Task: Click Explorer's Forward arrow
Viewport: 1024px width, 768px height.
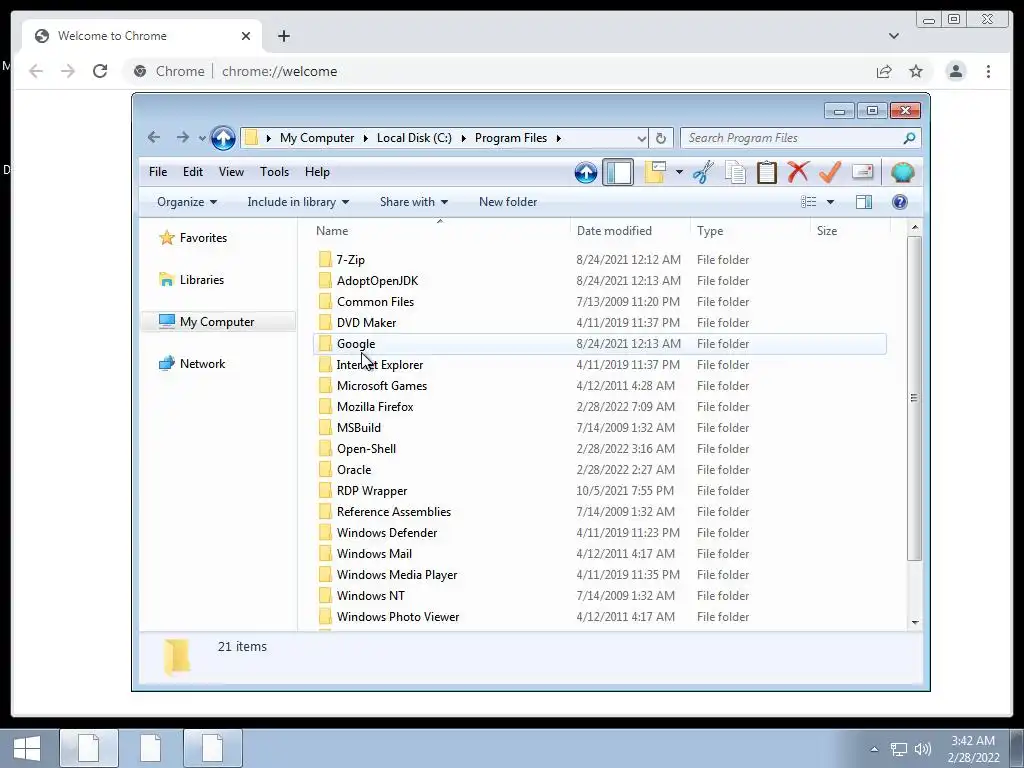Action: click(182, 138)
